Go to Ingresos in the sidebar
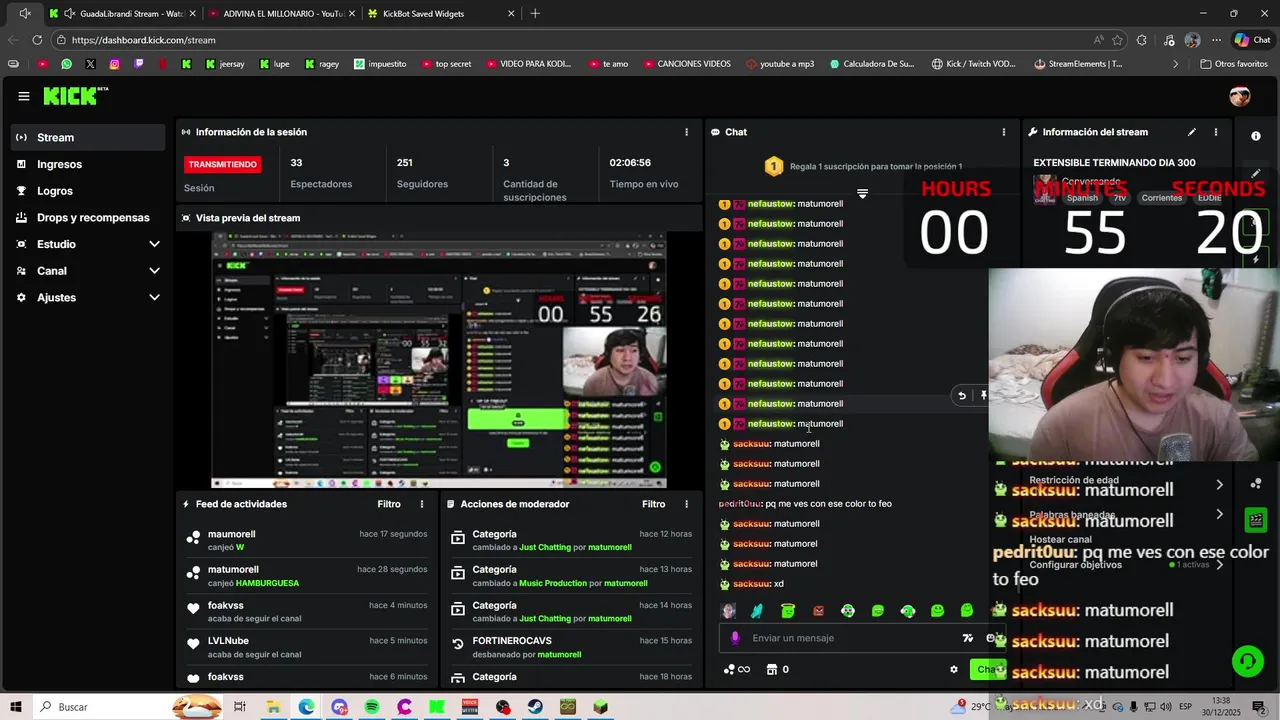Viewport: 1280px width, 720px height. point(88,164)
